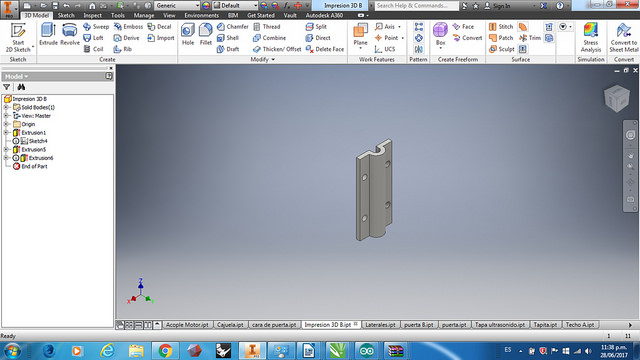Expand the Modify panel dropdown
The image size is (640, 360).
[262, 60]
